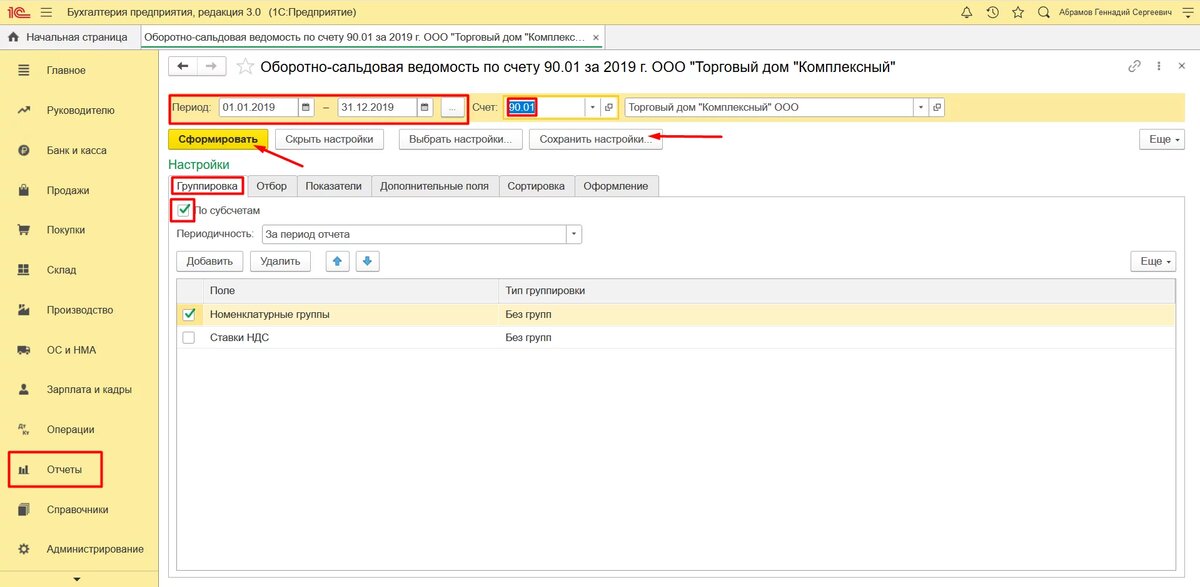Click Выбрать настройки button

click(x=460, y=139)
